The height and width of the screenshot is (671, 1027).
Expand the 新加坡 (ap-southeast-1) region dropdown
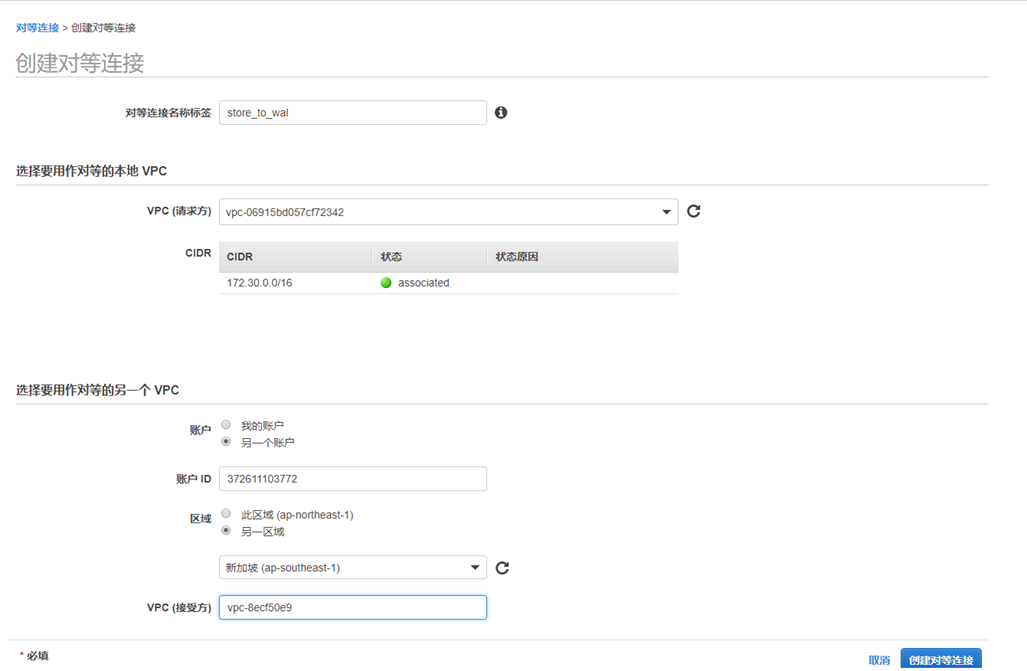tap(352, 568)
